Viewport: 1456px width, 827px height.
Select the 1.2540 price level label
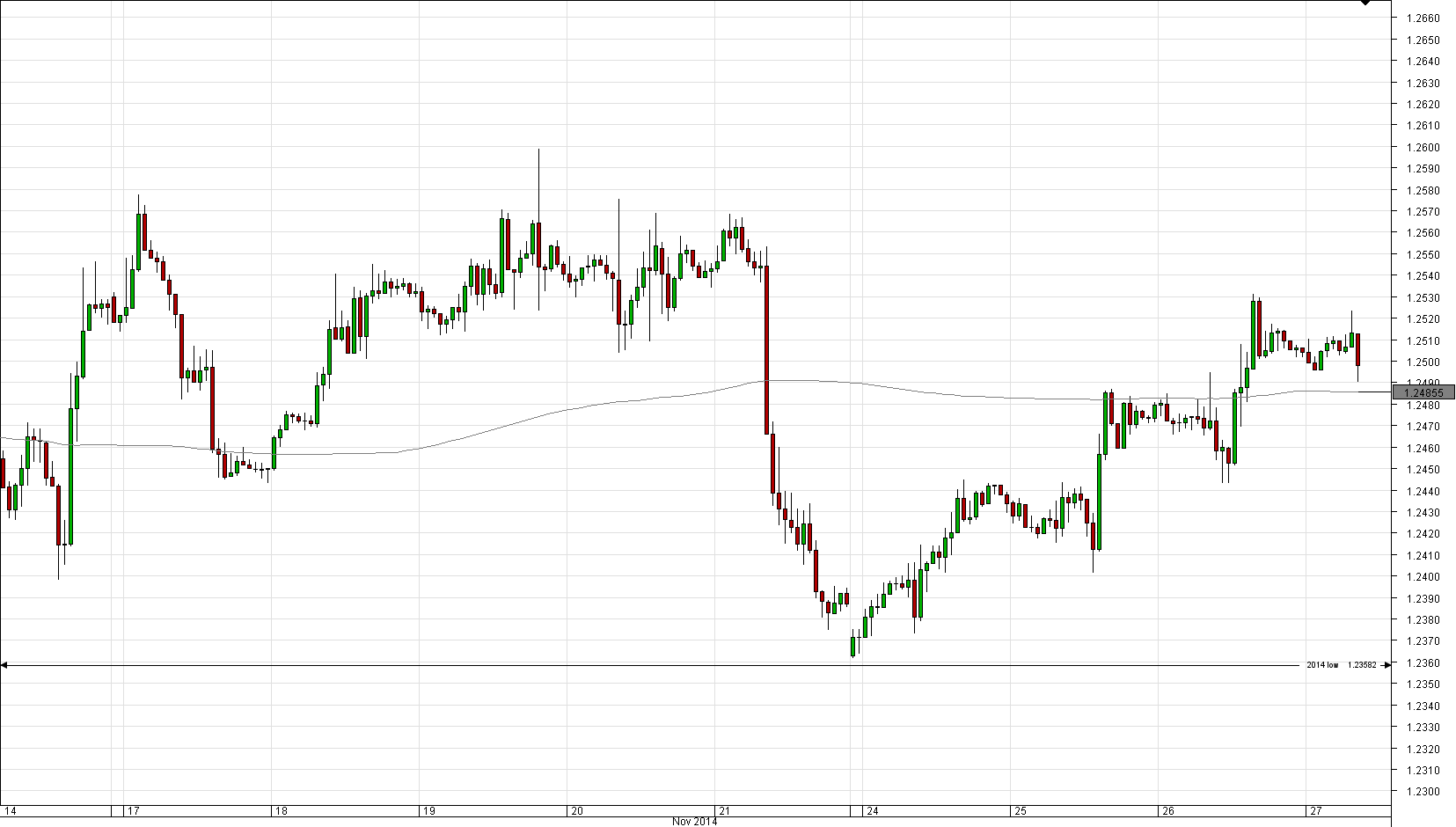[x=1423, y=276]
